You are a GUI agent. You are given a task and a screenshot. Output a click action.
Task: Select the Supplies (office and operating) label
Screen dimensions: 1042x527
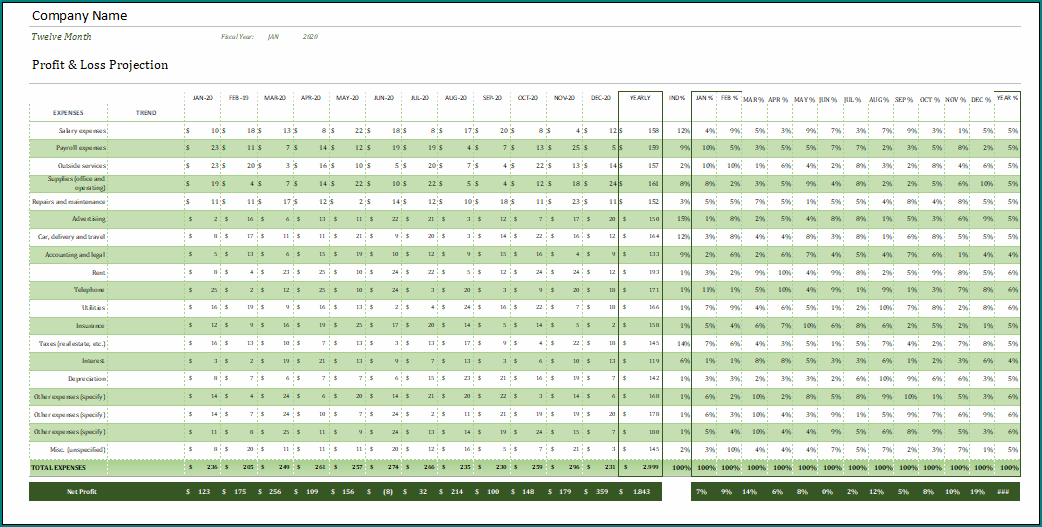pos(76,183)
